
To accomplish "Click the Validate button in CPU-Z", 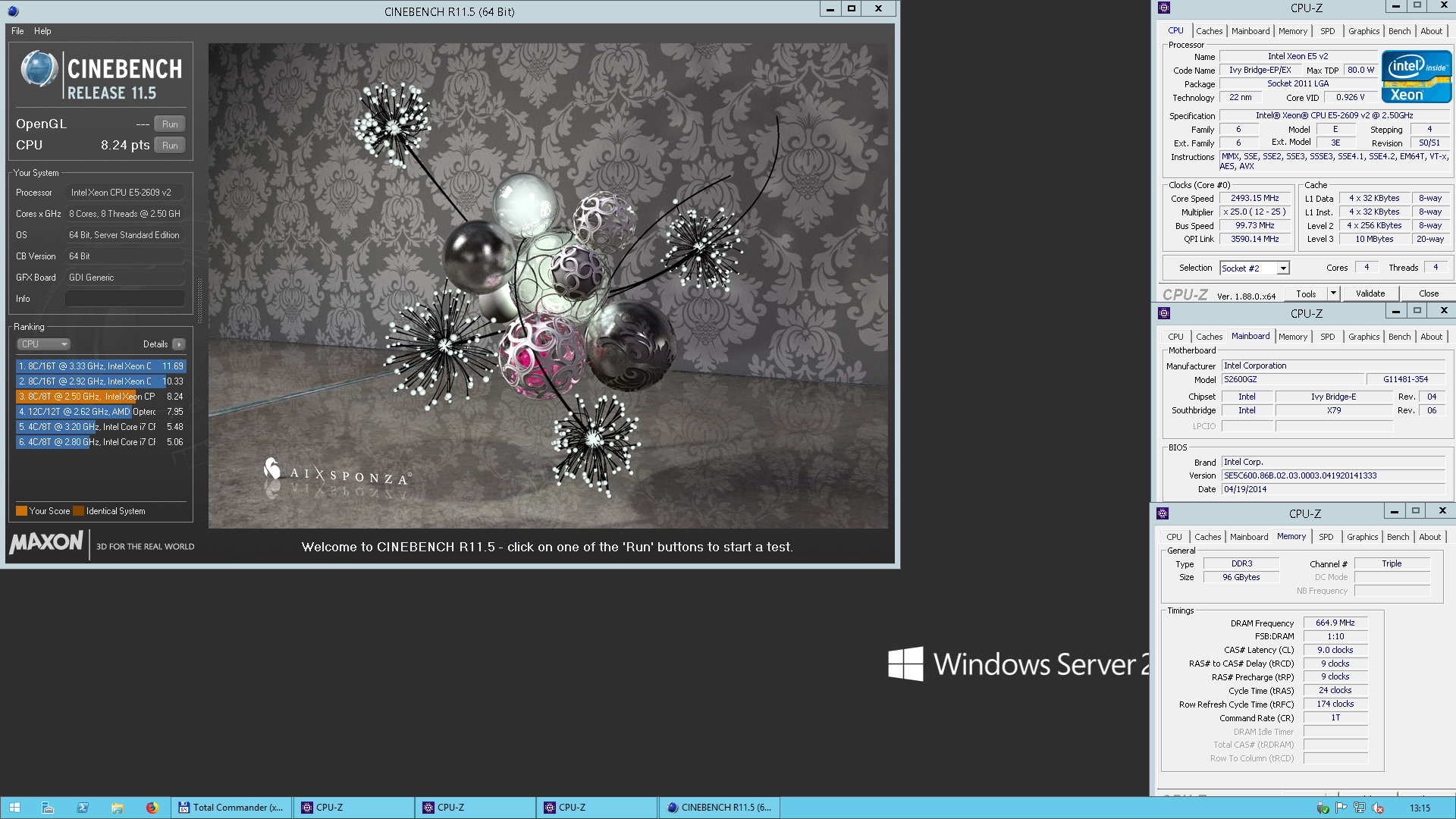I will 1370,294.
